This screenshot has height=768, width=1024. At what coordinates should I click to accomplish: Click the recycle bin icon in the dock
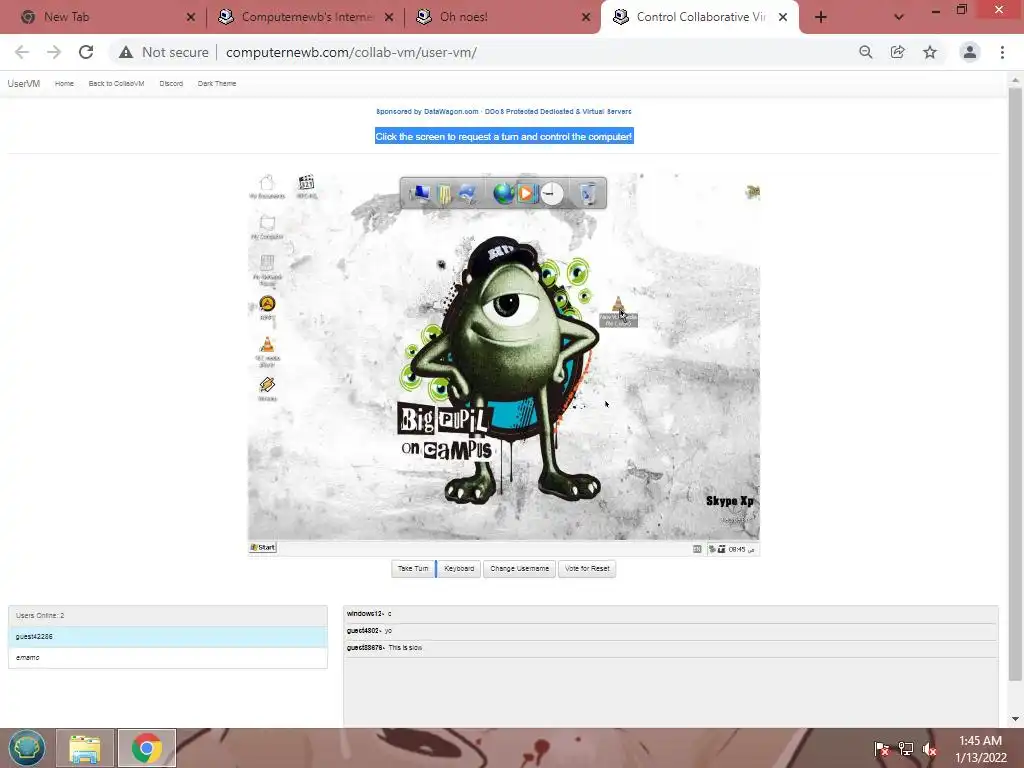point(588,194)
